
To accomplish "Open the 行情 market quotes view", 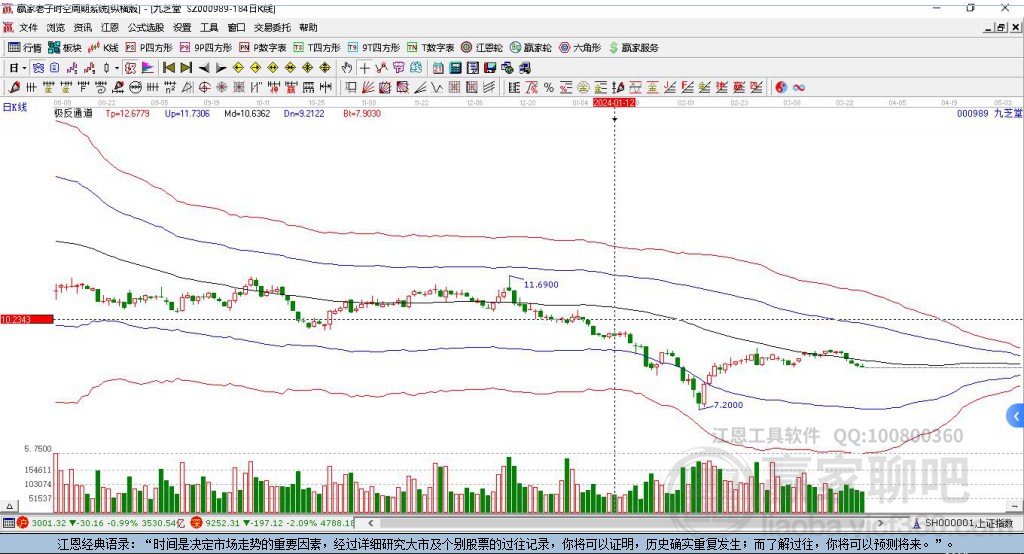I will coord(25,48).
